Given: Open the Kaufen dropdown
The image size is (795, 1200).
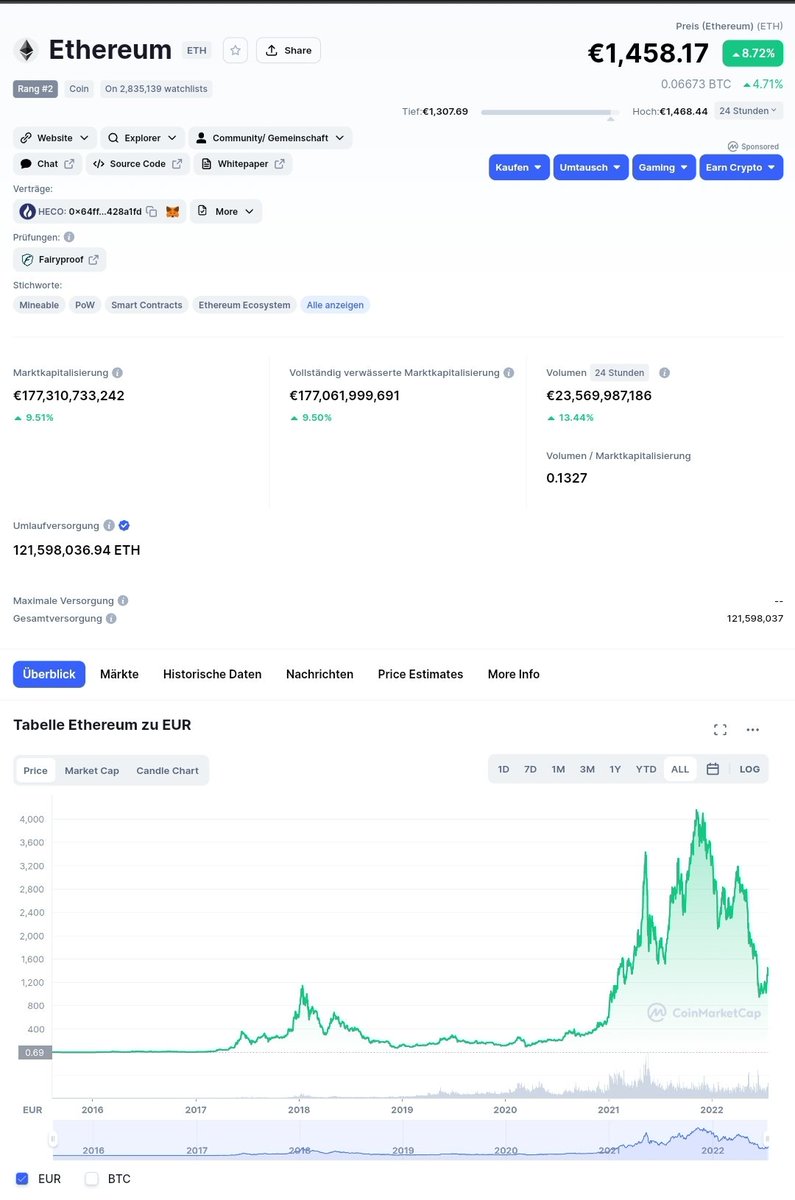Looking at the screenshot, I should point(519,167).
